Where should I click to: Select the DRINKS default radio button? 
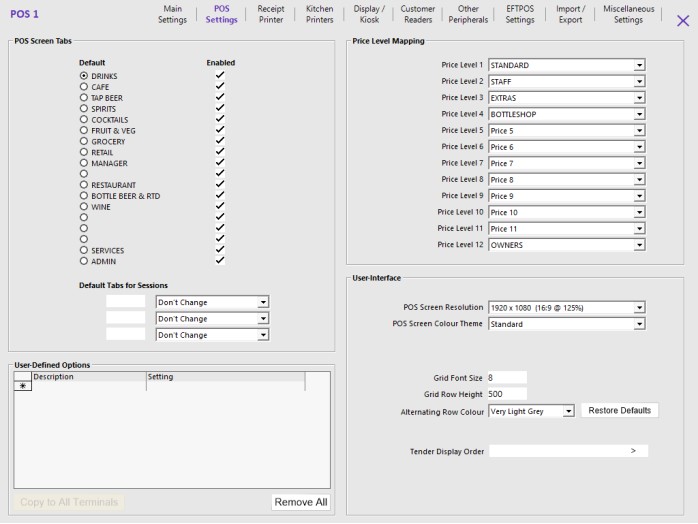click(x=84, y=76)
